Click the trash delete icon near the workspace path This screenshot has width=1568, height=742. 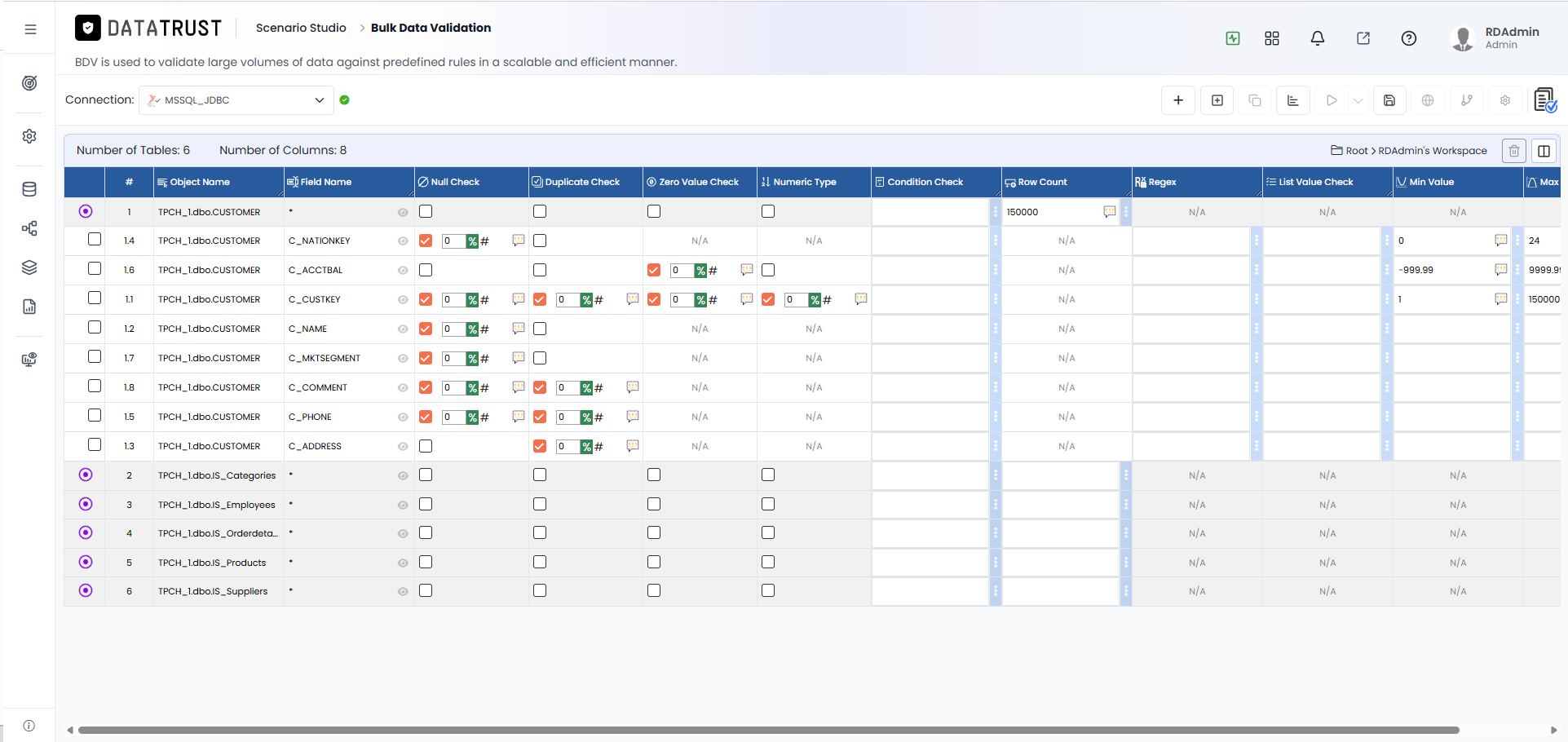1513,151
